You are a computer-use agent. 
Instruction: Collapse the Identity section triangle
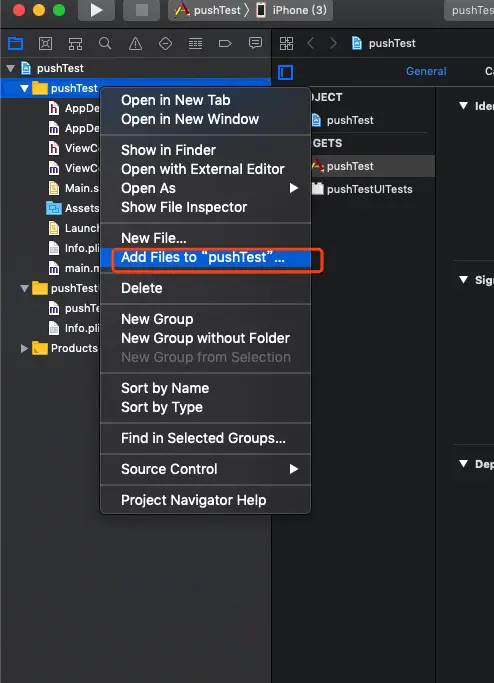(x=464, y=106)
